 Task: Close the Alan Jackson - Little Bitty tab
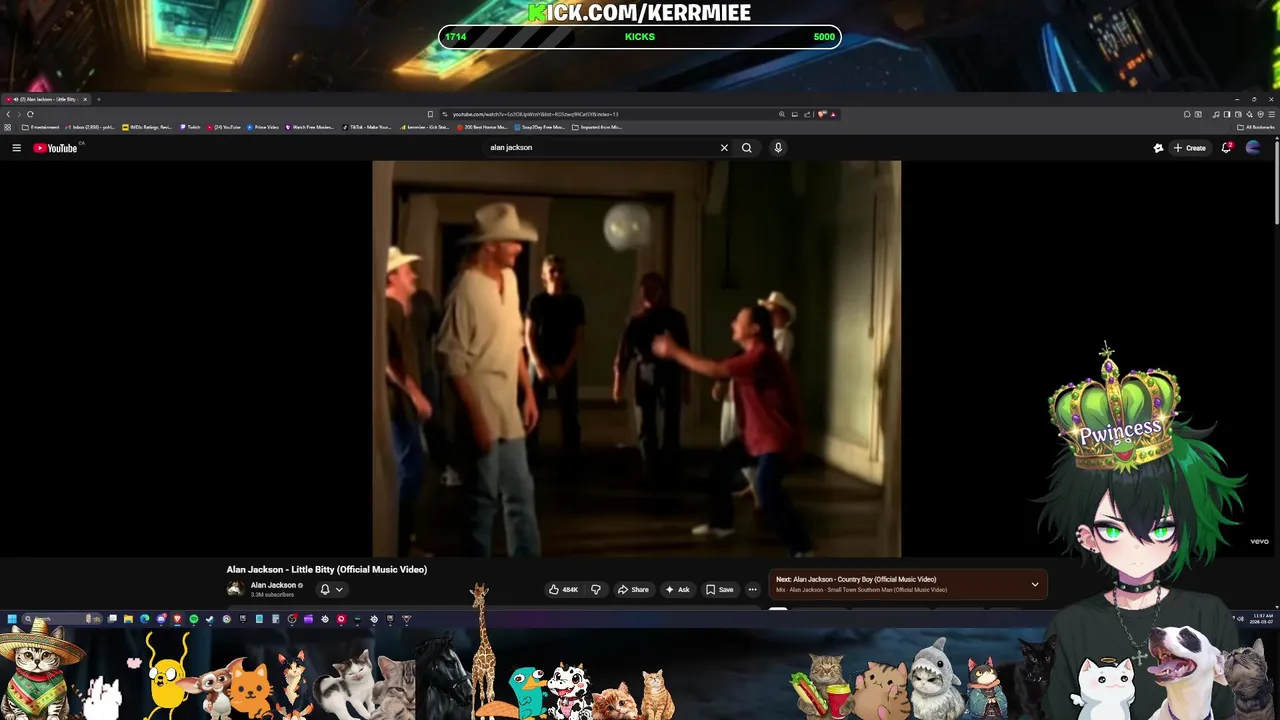pos(85,100)
